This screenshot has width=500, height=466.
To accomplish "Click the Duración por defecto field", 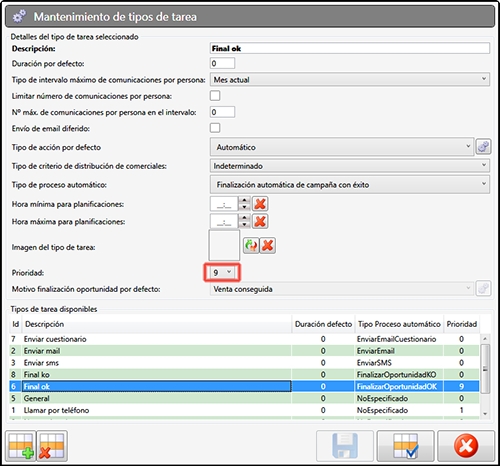I will (222, 63).
